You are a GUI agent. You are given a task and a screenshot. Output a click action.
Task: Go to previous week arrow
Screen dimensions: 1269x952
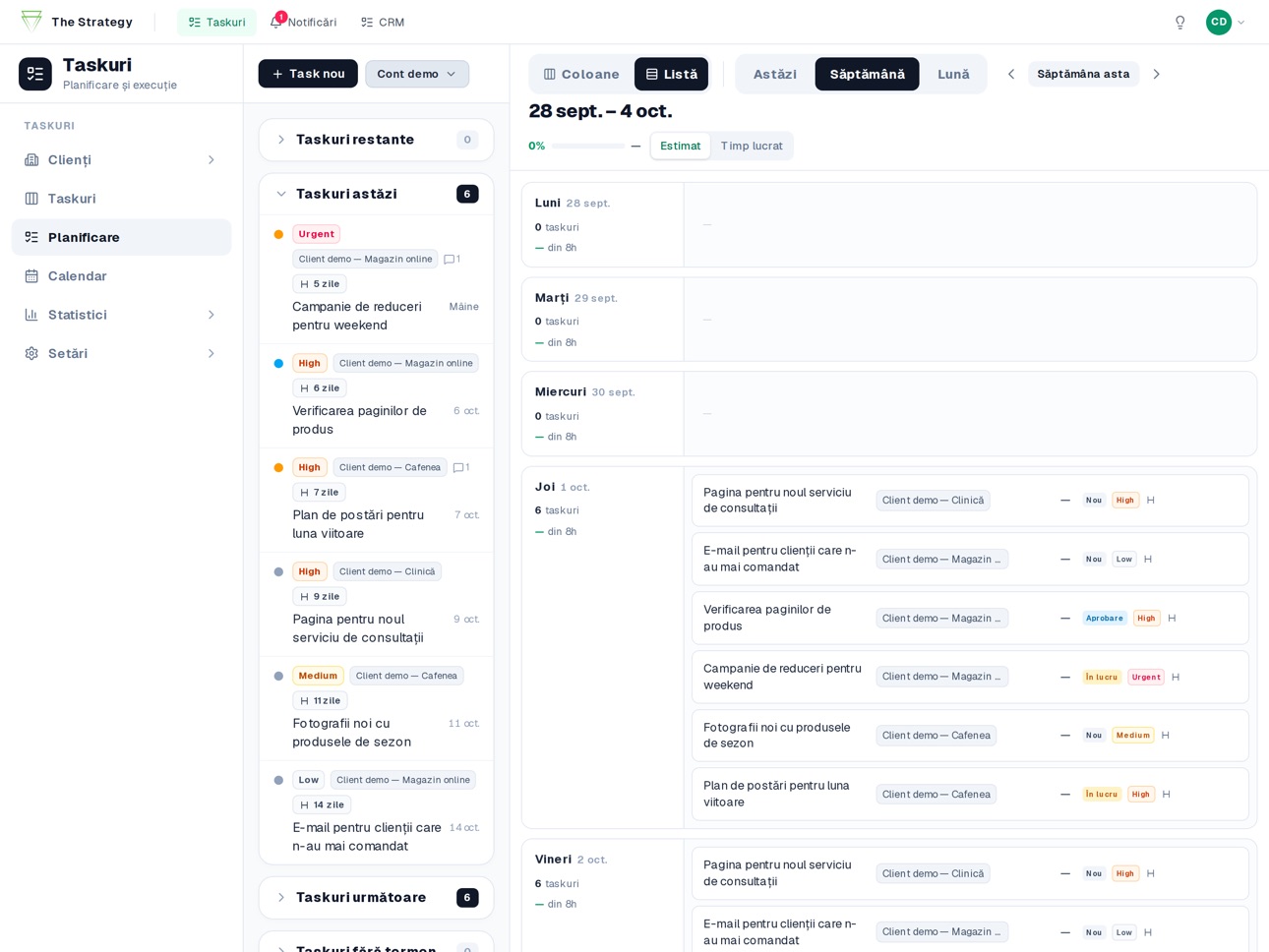pos(1010,74)
